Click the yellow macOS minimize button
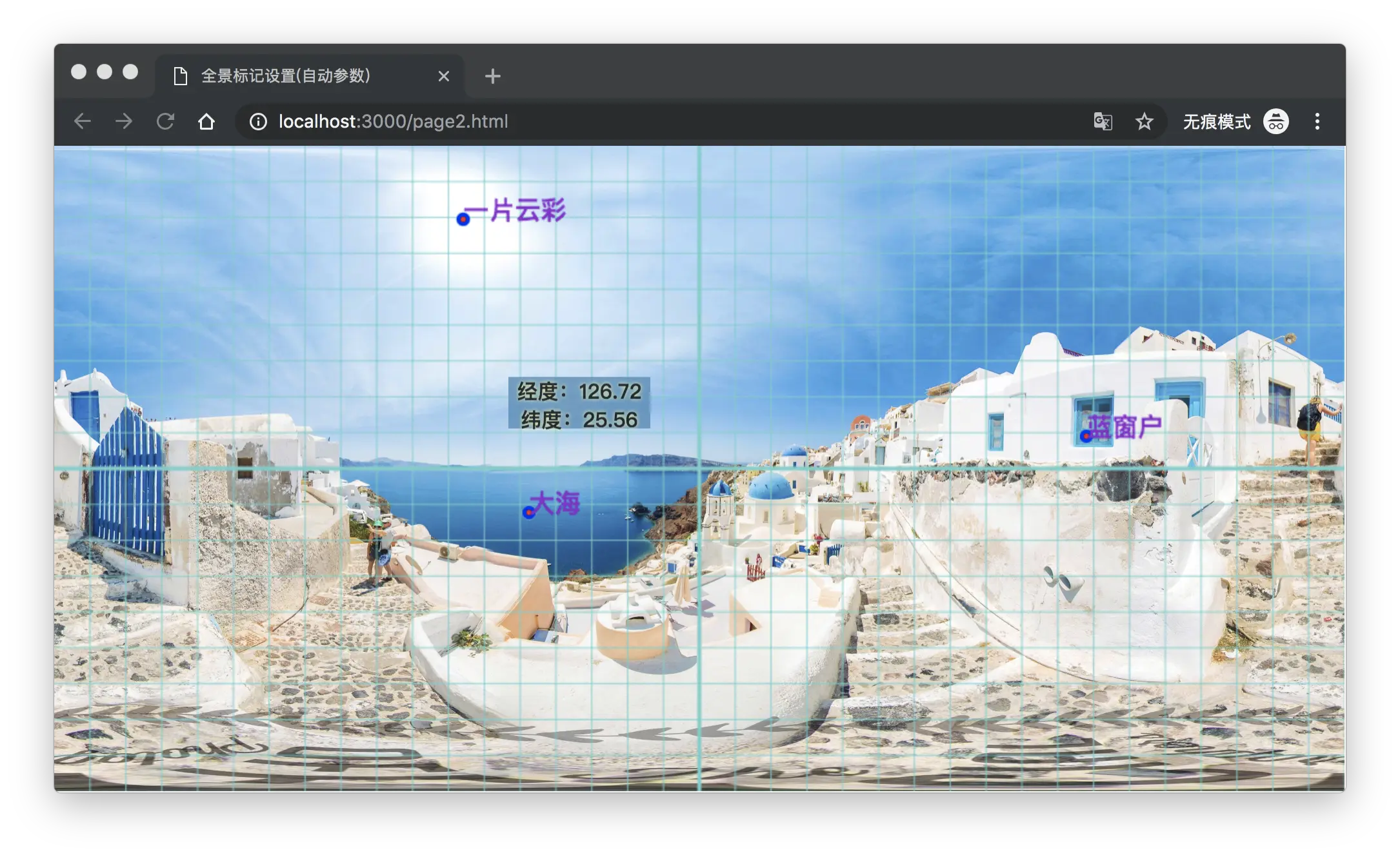The image size is (1400, 857). tap(105, 72)
